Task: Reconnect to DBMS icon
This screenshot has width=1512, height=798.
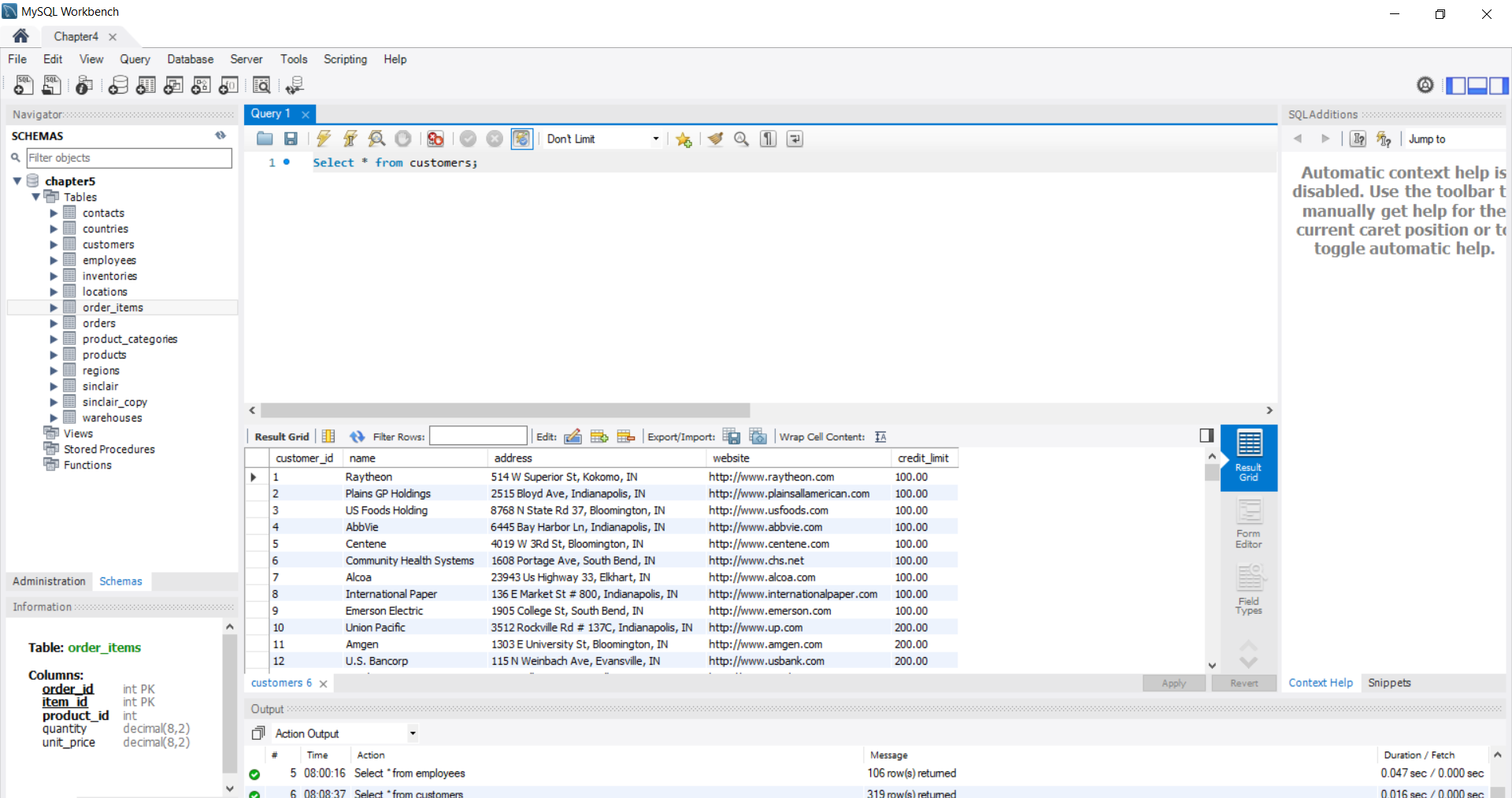Action: (295, 85)
